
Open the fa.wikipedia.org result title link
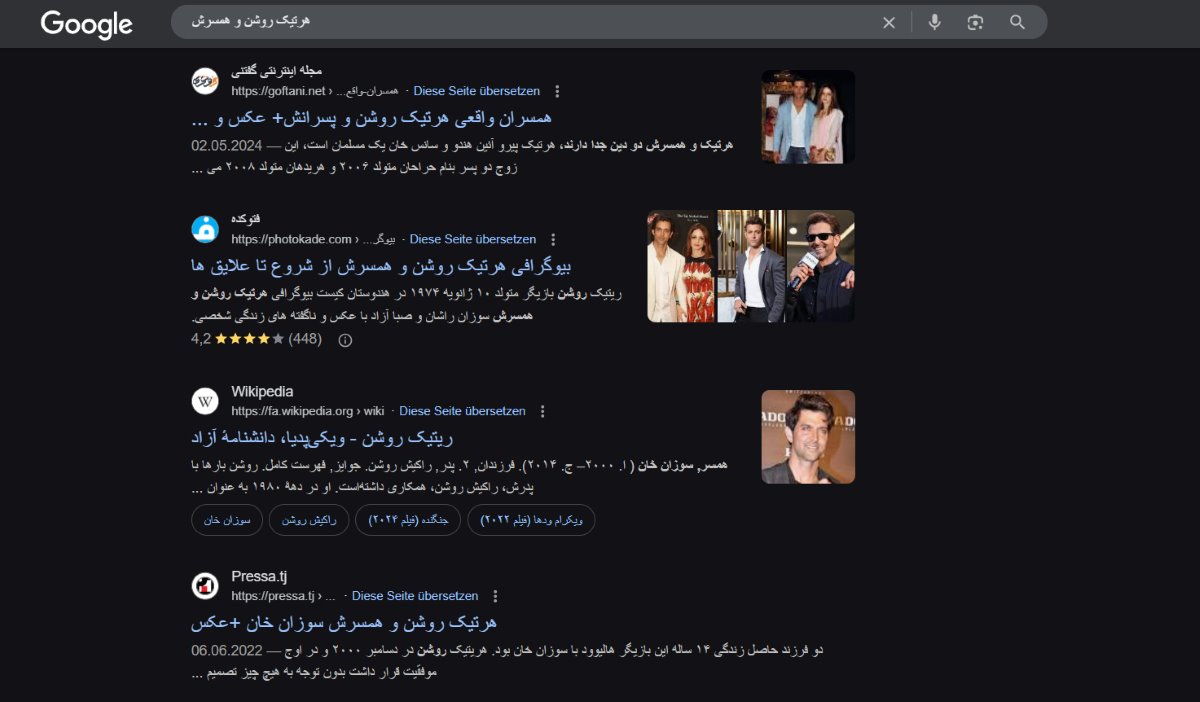coord(321,438)
